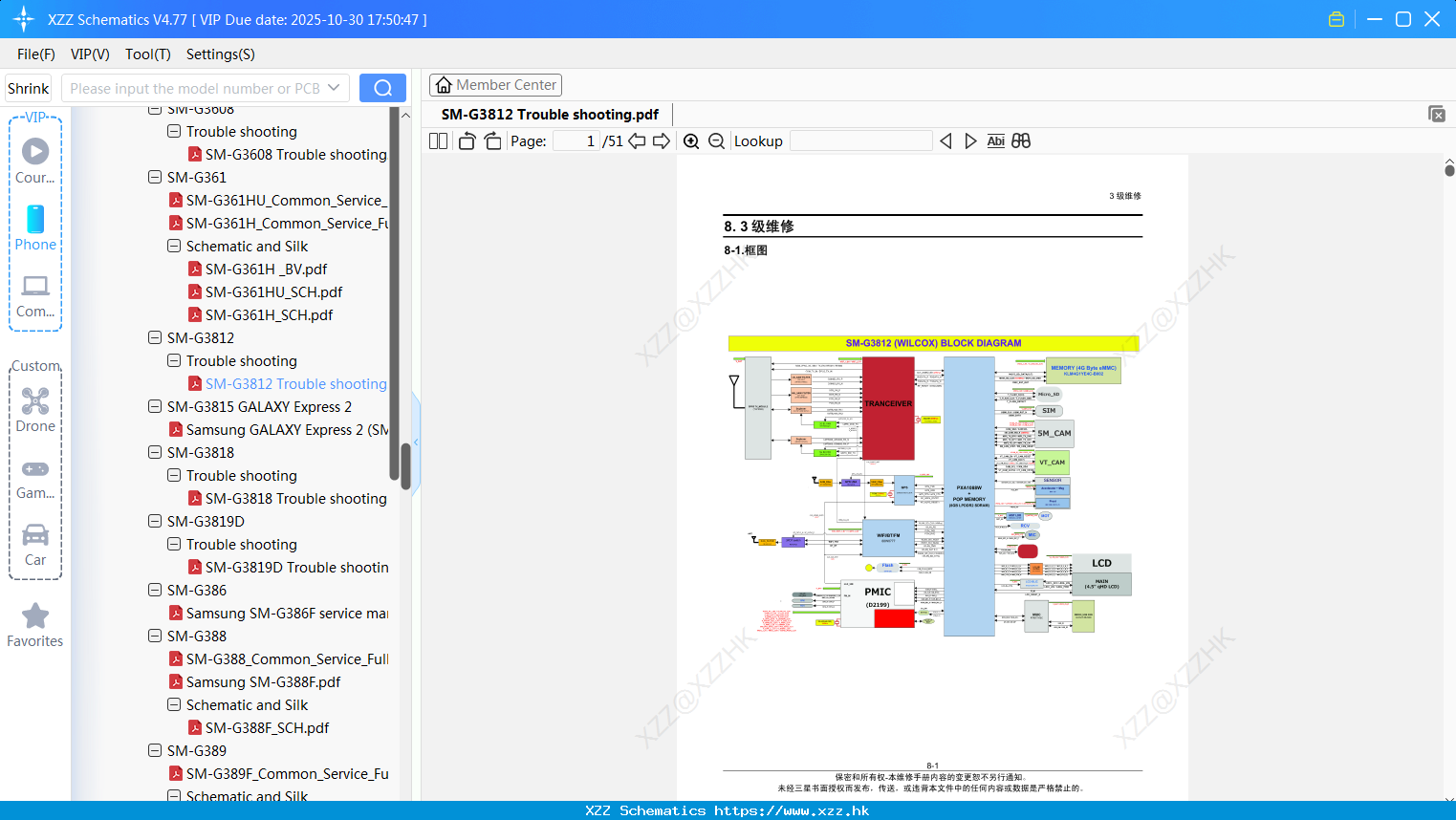
Task: Collapse the SM-G3815 GALAXY Express 2 node
Action: [x=155, y=406]
